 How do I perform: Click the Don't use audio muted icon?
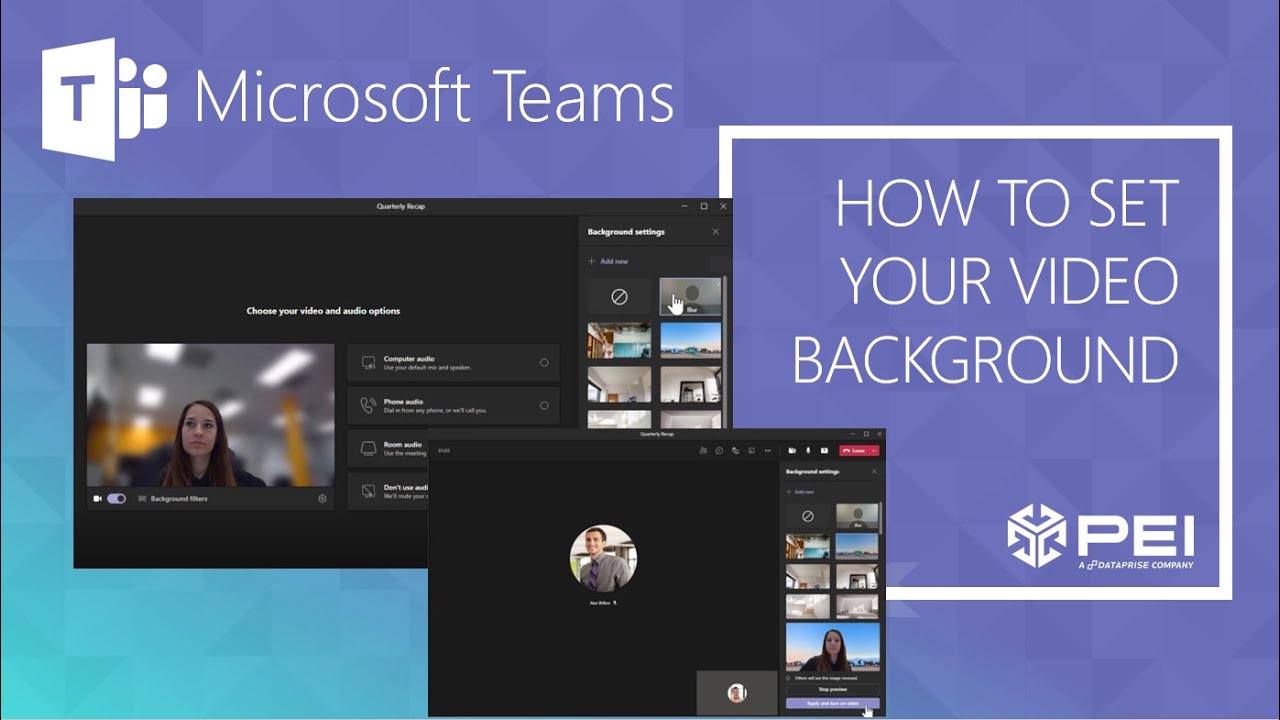pos(368,491)
